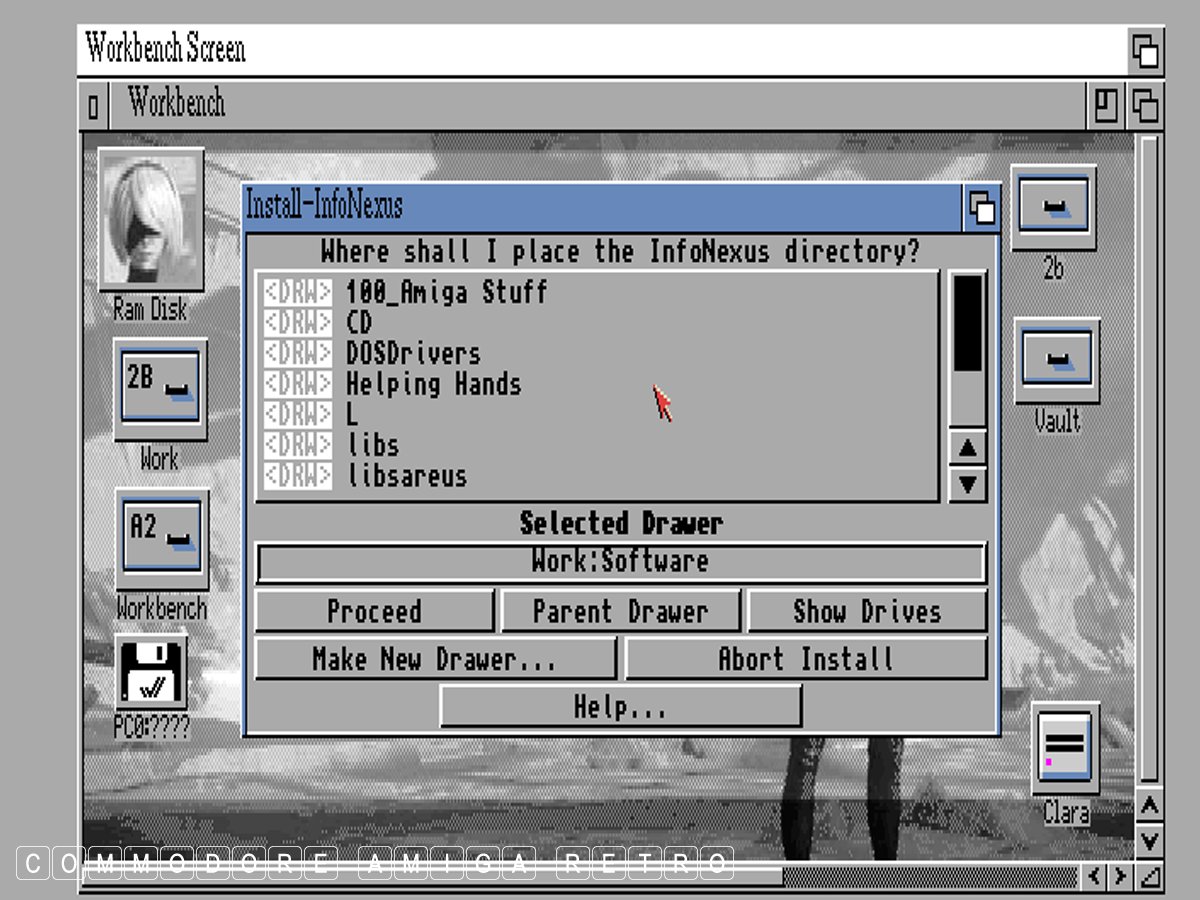Select the Vault drive icon
This screenshot has width=1200, height=900.
coord(1056,360)
